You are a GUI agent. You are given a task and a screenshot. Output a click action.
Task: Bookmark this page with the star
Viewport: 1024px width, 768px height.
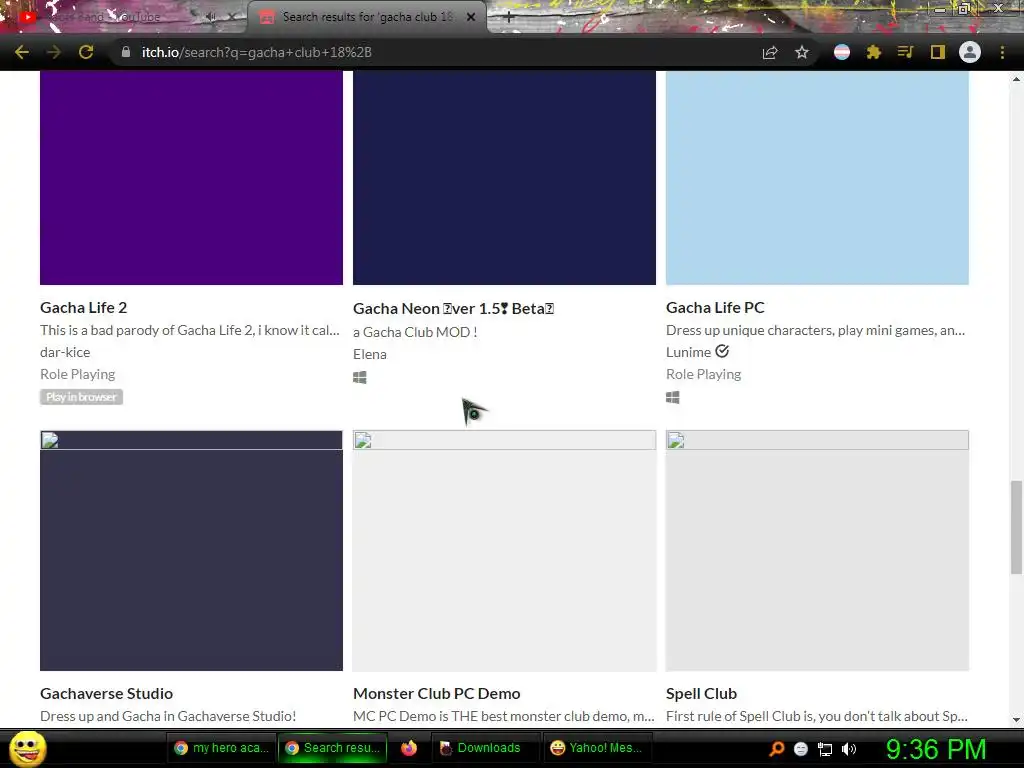click(x=802, y=52)
